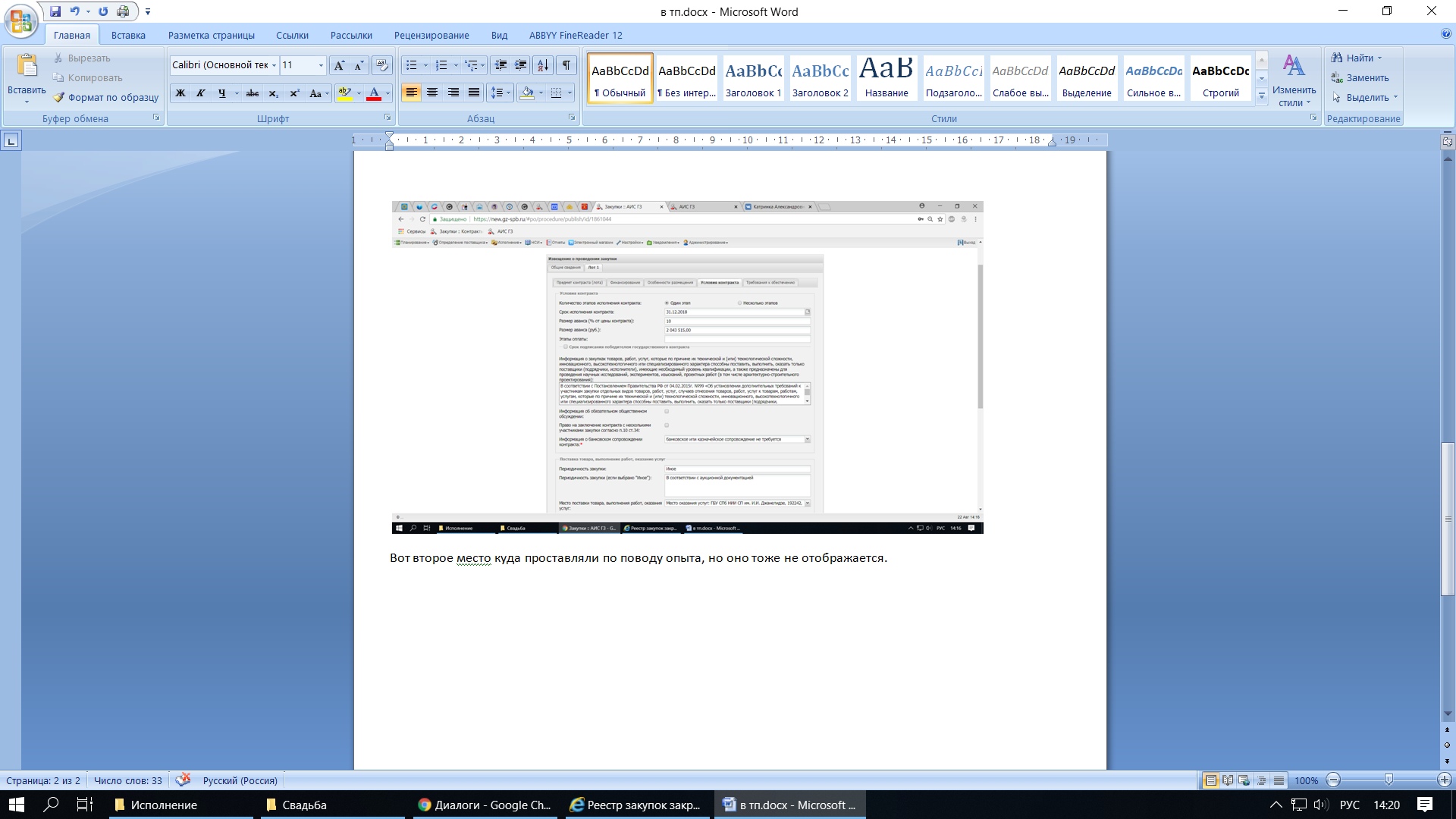The width and height of the screenshot is (1456, 819).
Task: Click the quick print icon
Action: coord(123,11)
